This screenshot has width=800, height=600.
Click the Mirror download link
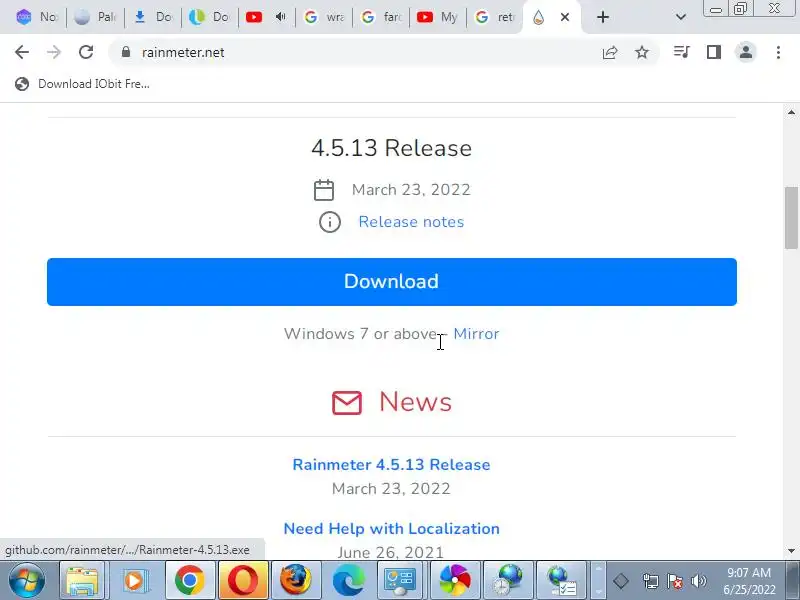click(476, 334)
